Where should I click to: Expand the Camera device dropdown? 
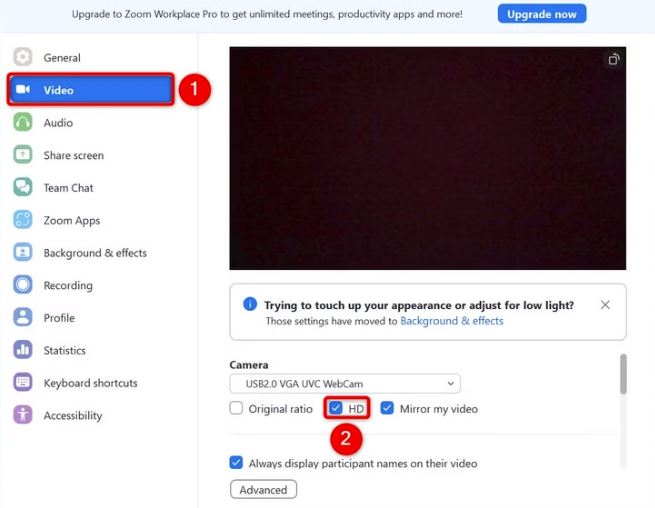point(345,384)
